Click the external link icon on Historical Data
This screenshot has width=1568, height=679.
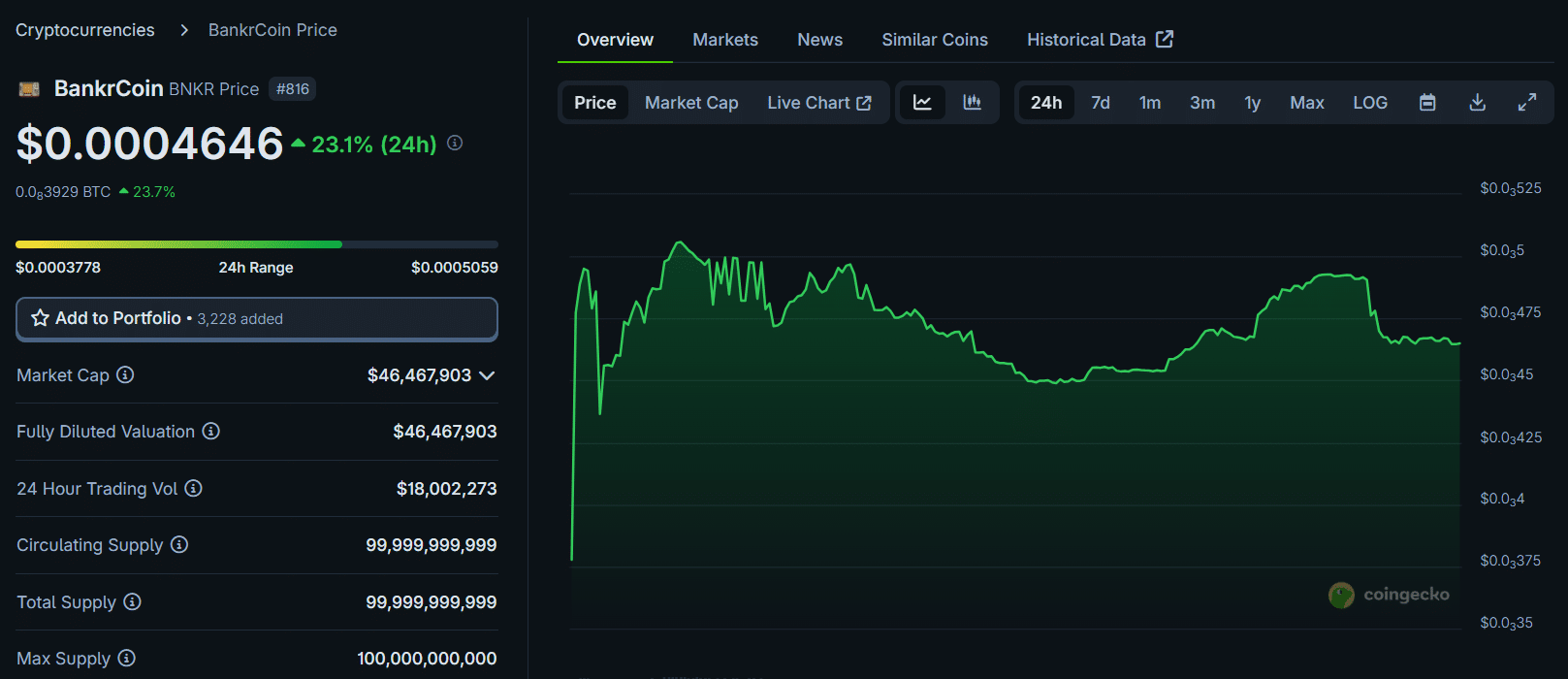tap(1165, 39)
